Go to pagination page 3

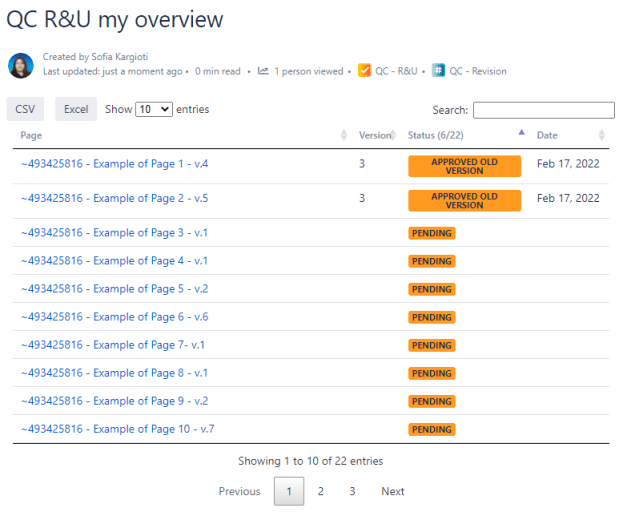352,491
